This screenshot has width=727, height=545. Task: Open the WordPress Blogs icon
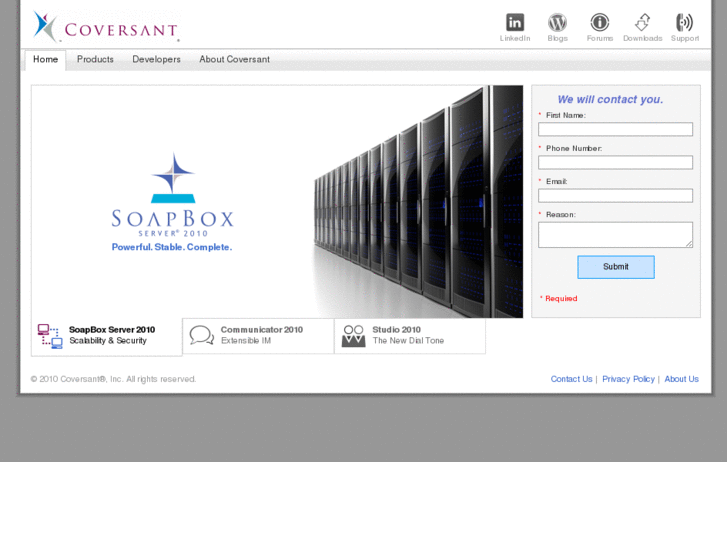click(x=557, y=22)
